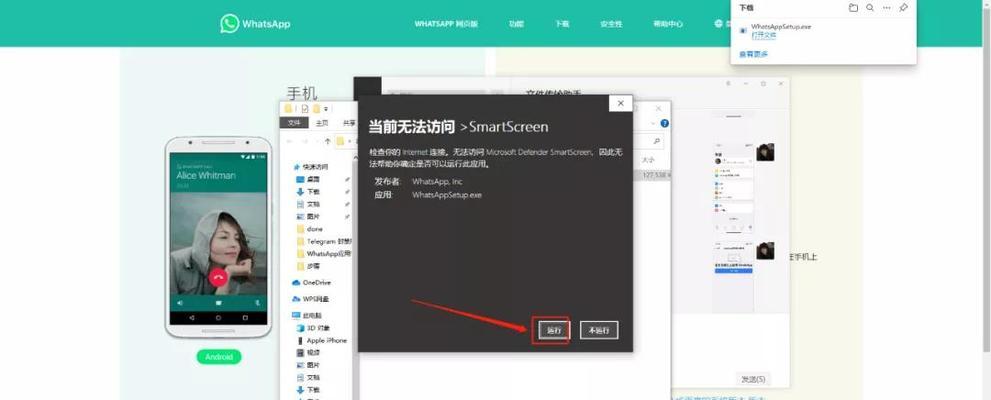Screen dimensions: 991x400
Task: Click the up arrow in File Explorer navigation
Action: [327, 142]
